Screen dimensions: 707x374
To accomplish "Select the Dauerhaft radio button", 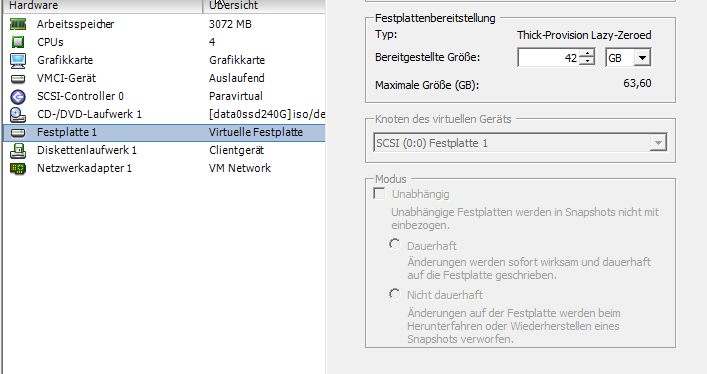I will tap(395, 245).
